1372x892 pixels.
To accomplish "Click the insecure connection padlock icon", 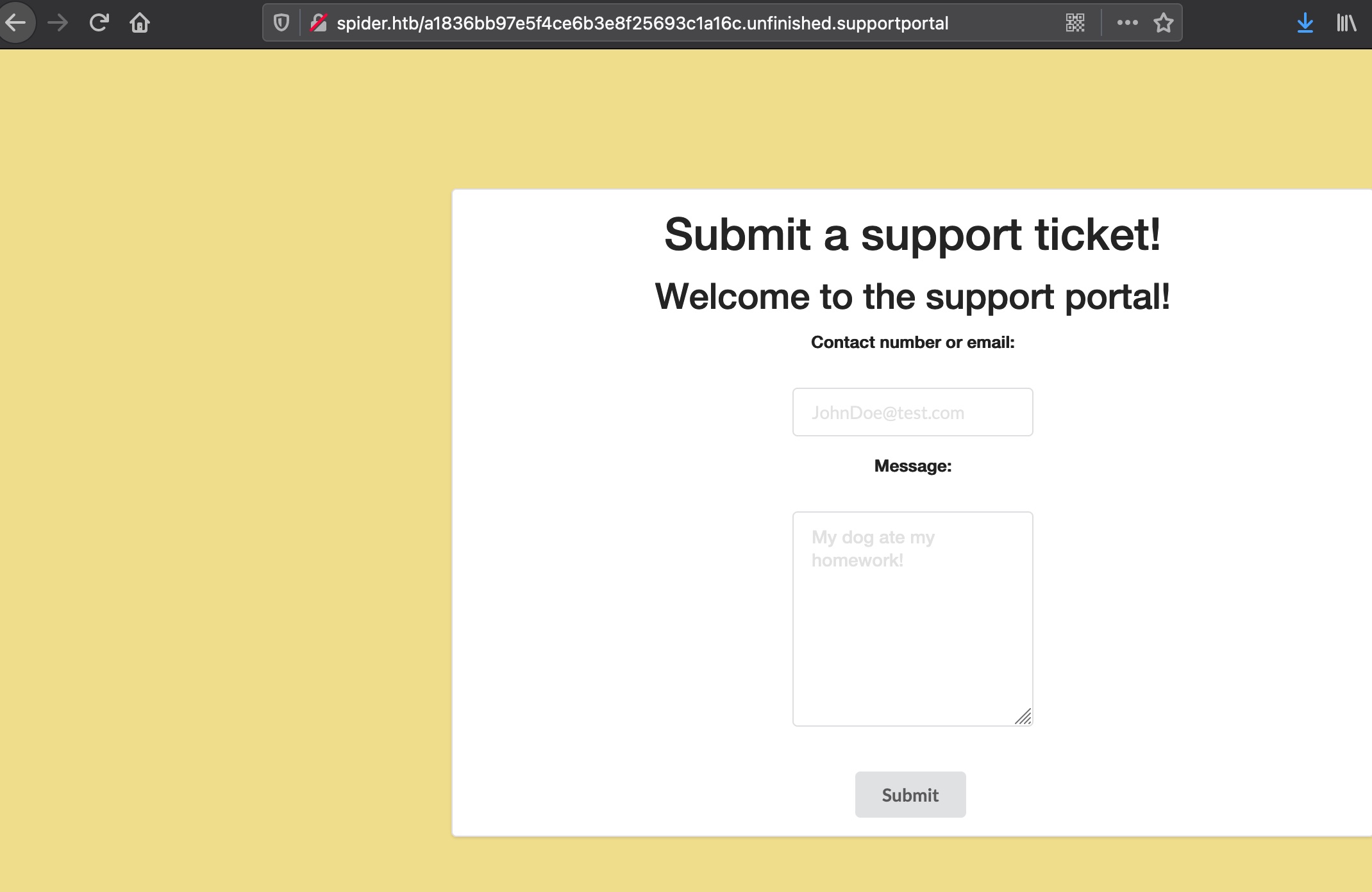I will (318, 23).
